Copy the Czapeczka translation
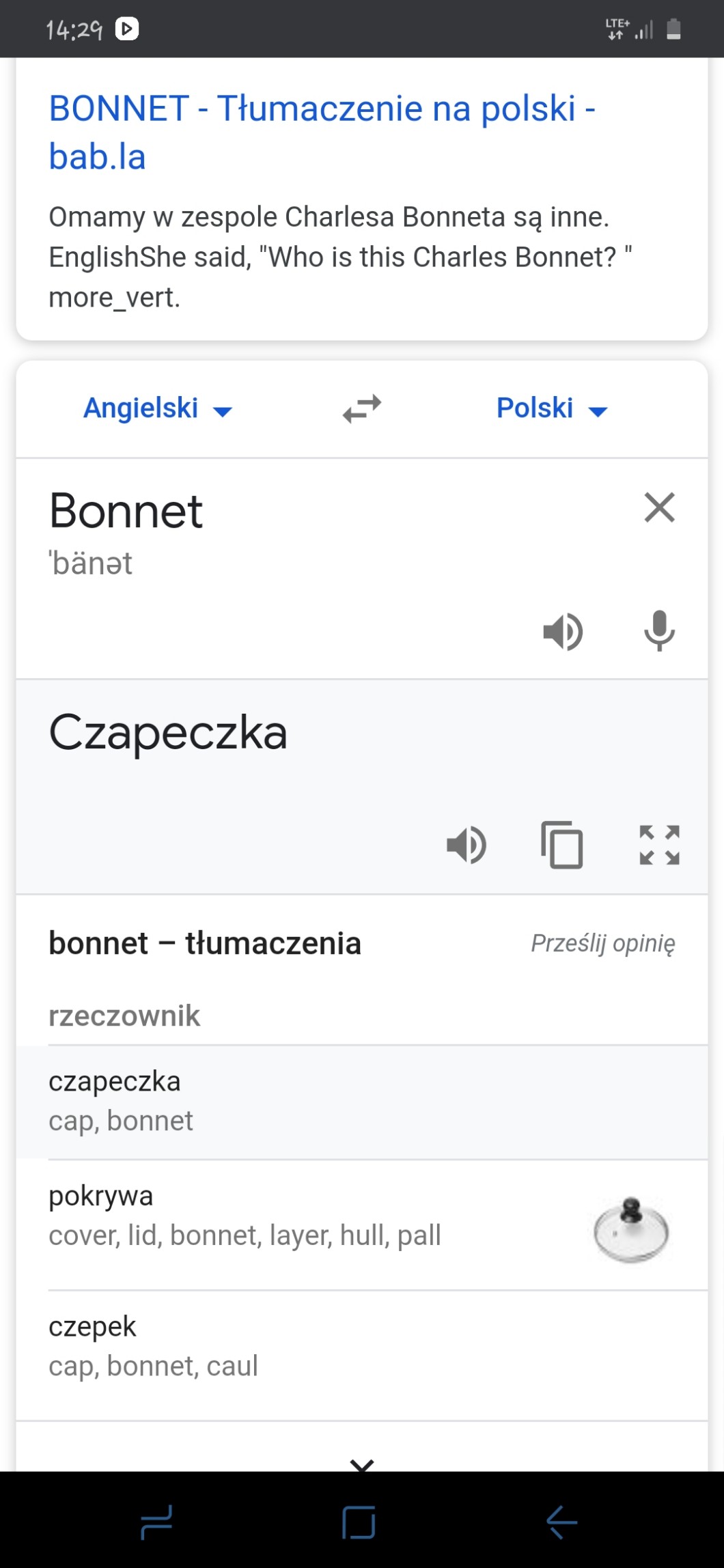 click(561, 845)
